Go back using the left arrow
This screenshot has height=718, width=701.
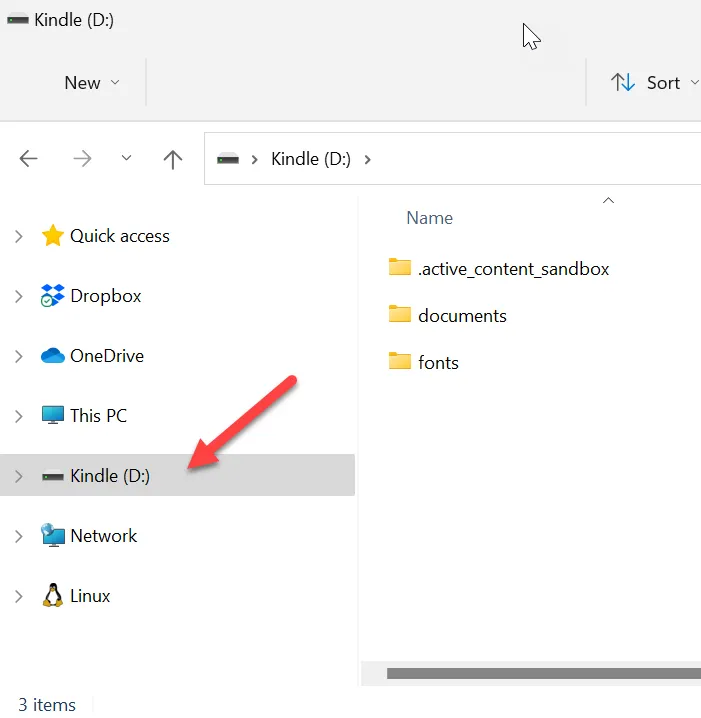pos(28,159)
